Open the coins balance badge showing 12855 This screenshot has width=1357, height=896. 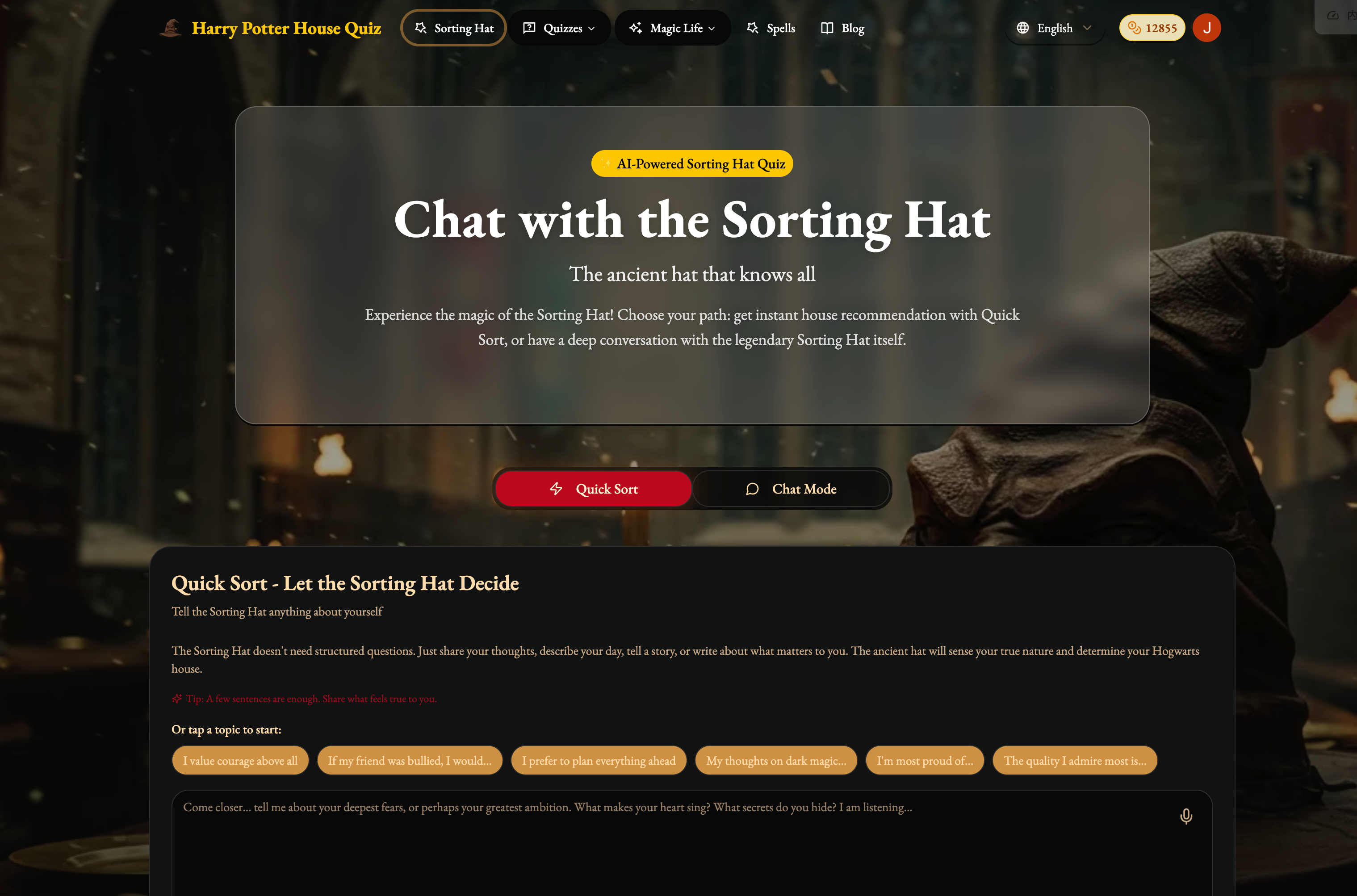tap(1152, 28)
